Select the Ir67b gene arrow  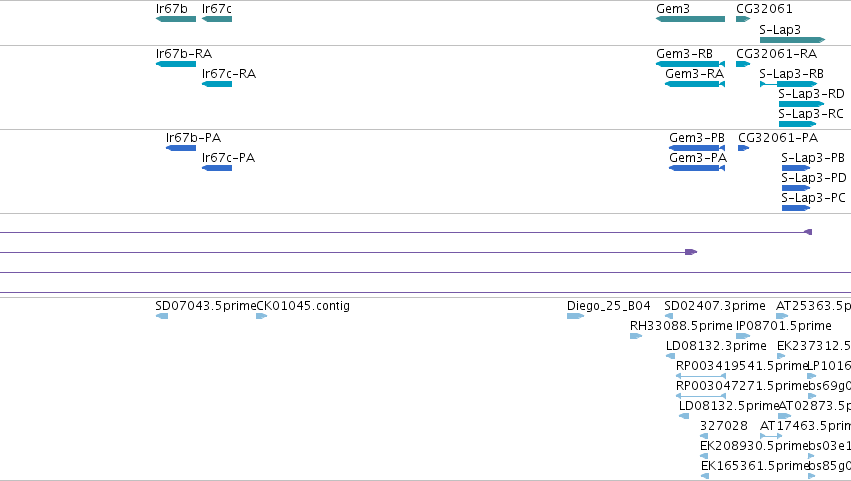pos(176,19)
